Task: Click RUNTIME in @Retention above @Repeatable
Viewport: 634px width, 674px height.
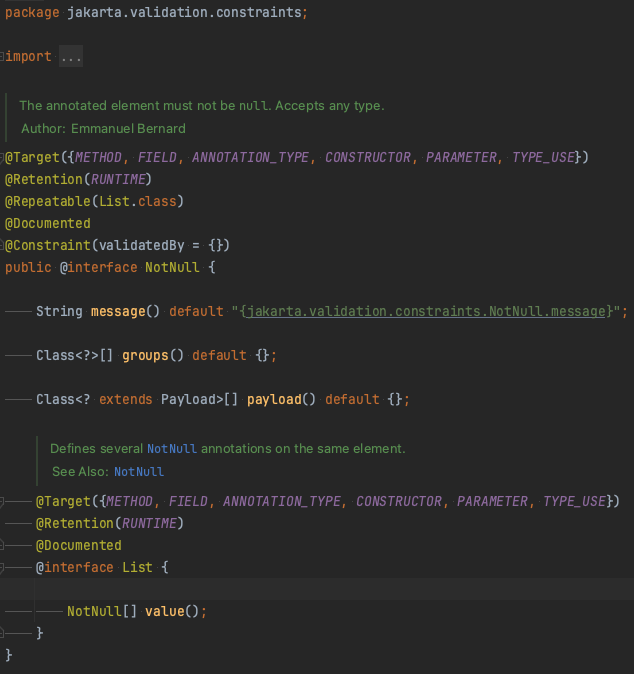Action: point(118,179)
